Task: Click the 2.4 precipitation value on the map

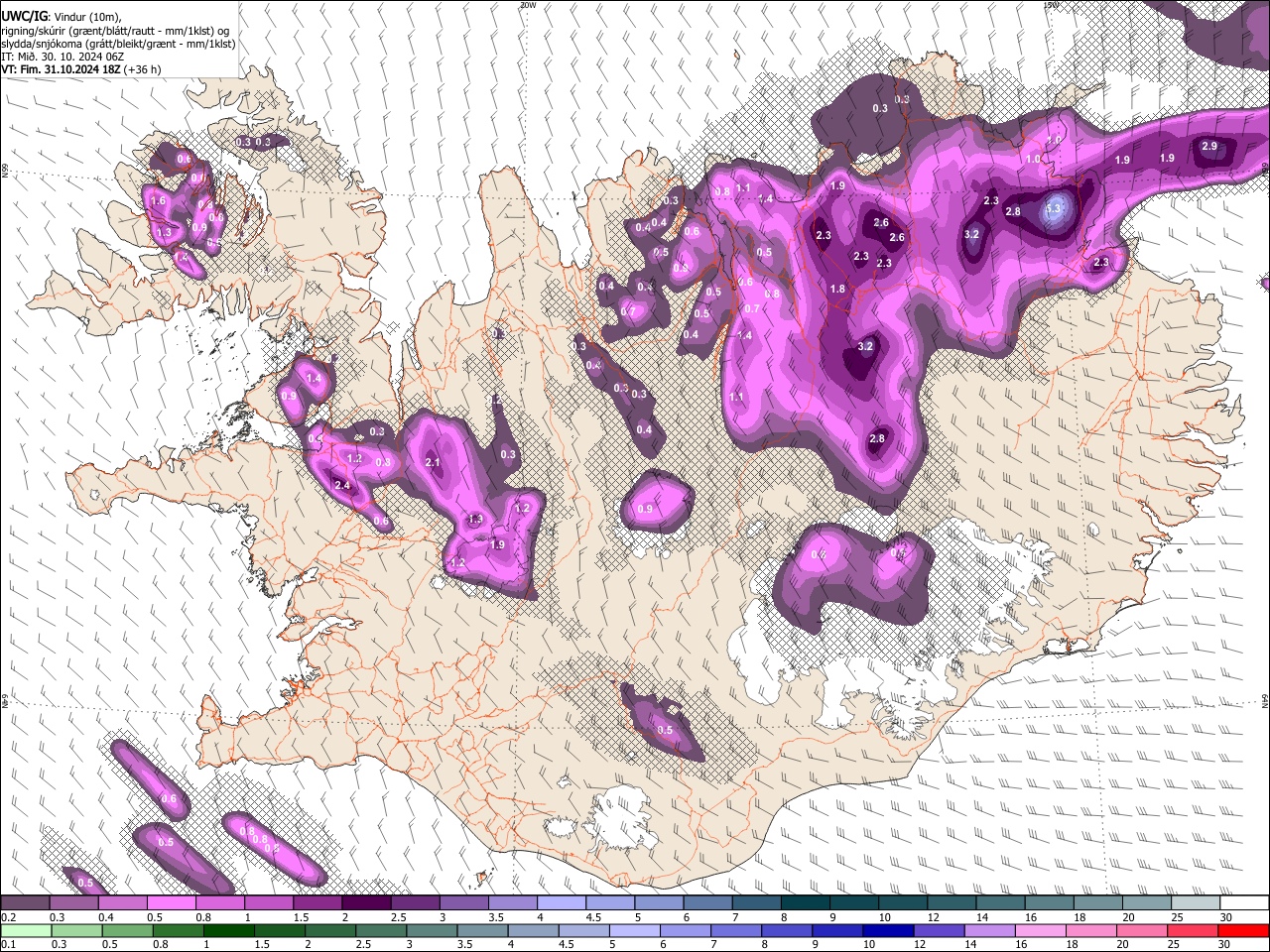Action: click(x=342, y=486)
